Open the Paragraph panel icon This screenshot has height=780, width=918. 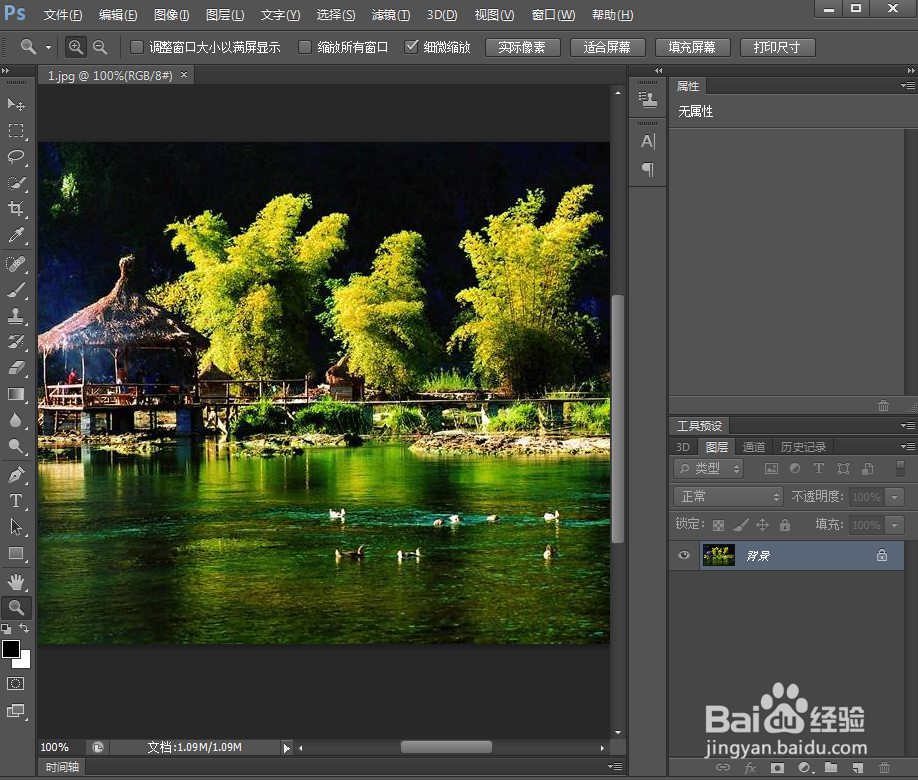pyautogui.click(x=648, y=170)
